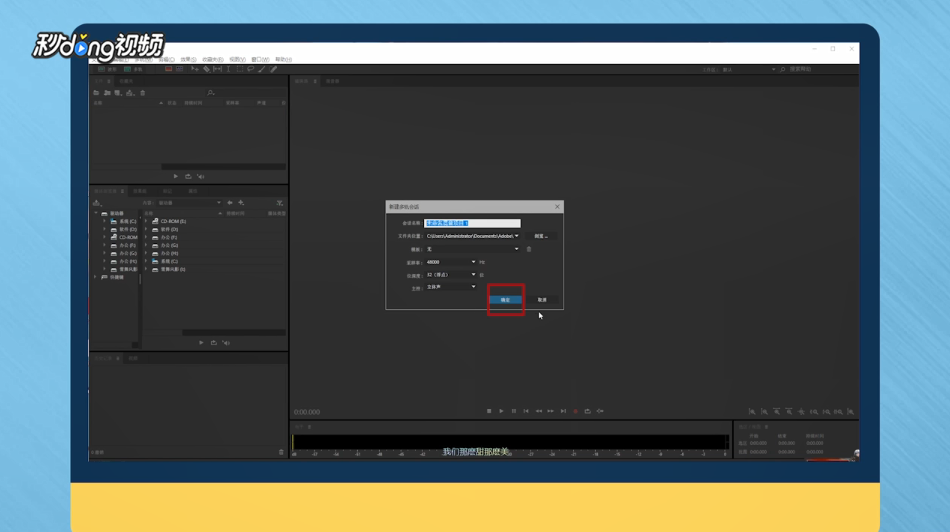Click the Play transport button in editor

pos(501,411)
